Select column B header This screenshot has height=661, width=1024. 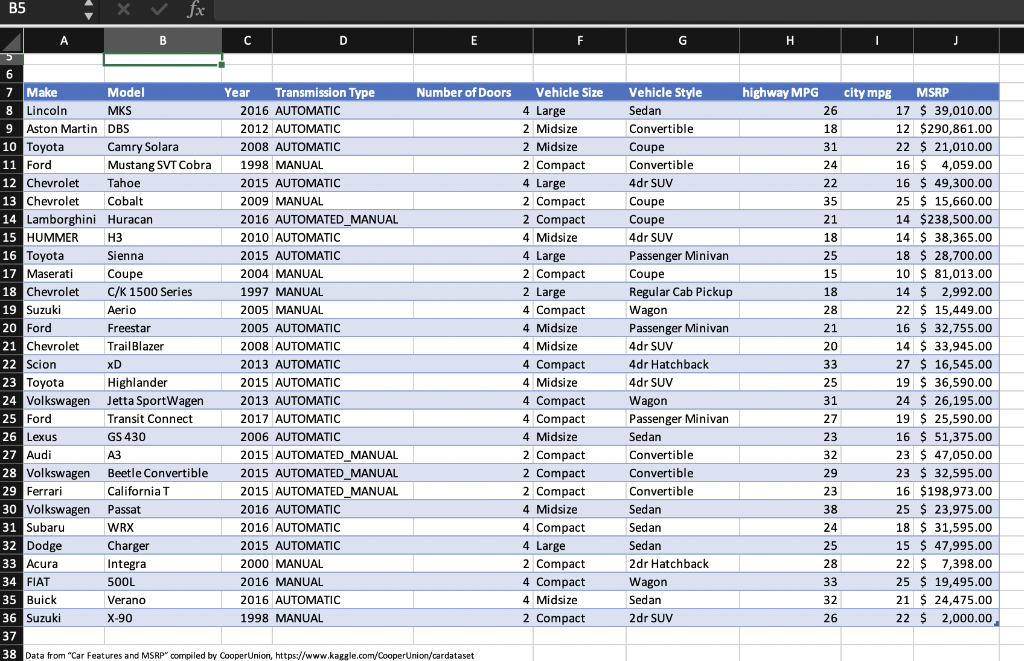[162, 40]
